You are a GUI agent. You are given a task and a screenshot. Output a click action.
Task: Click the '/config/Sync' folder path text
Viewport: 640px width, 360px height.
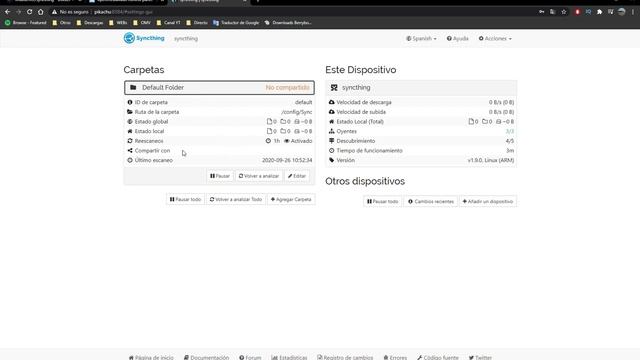click(297, 112)
